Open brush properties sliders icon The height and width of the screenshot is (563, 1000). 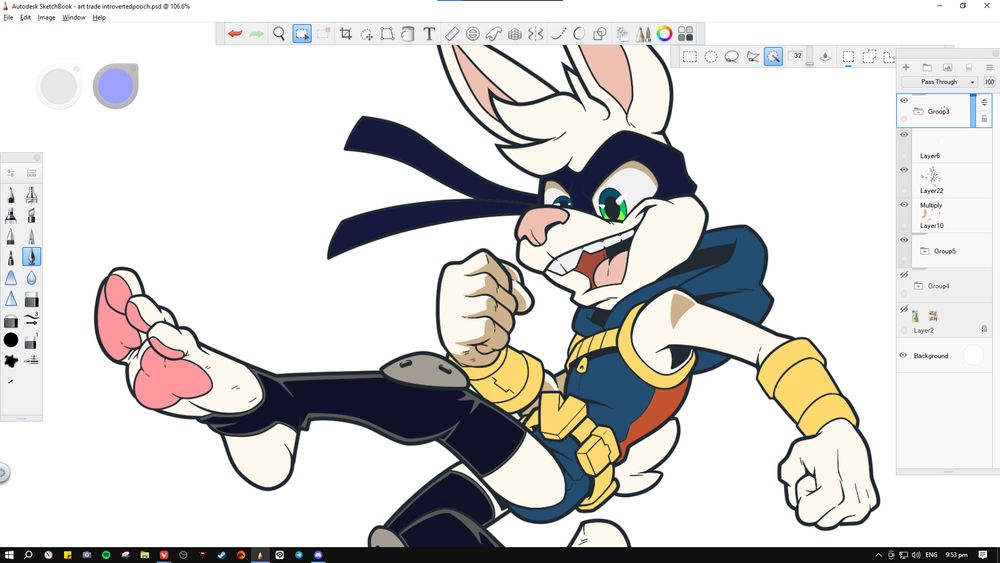click(11, 173)
